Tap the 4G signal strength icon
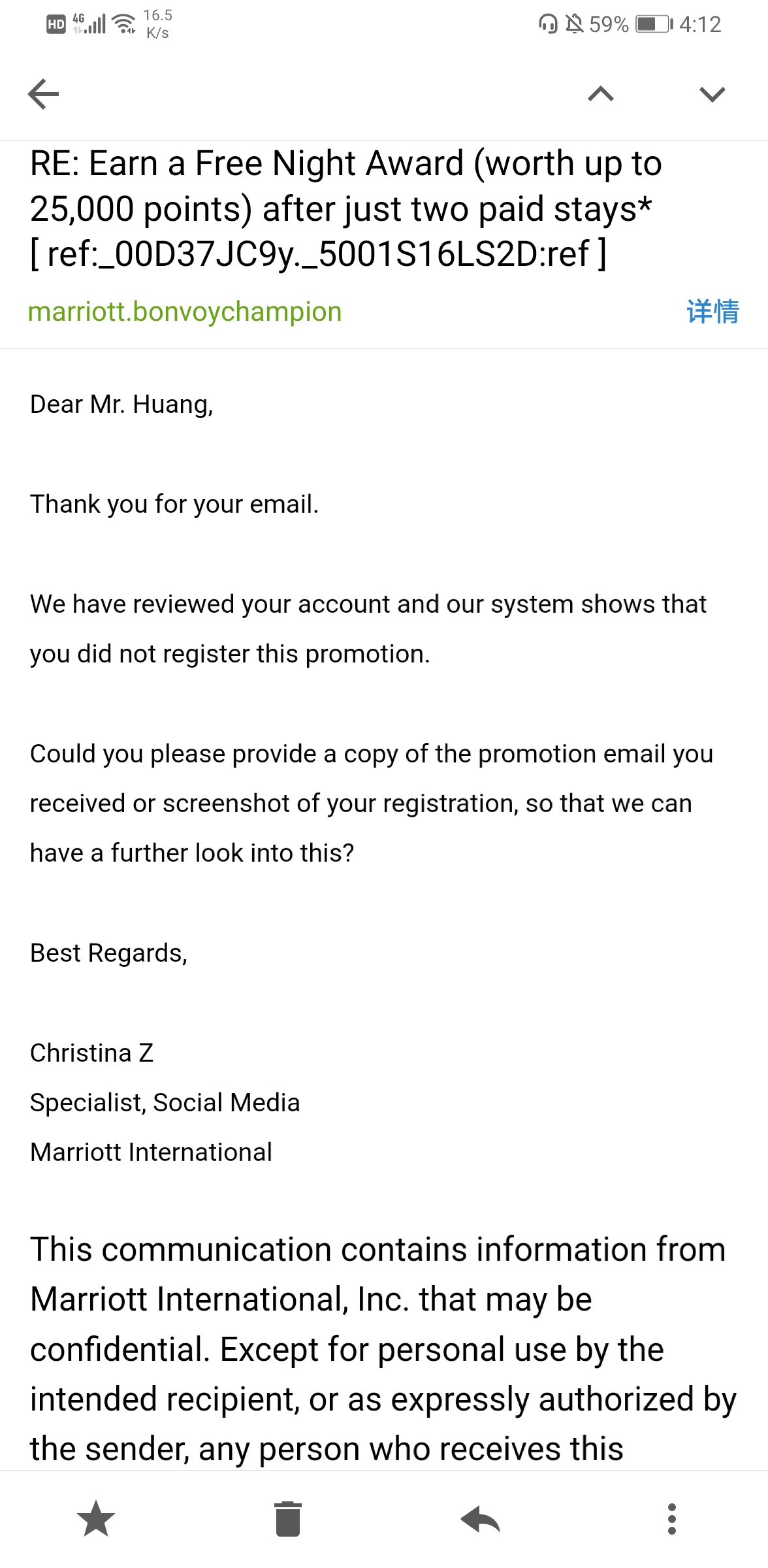768x1568 pixels. 89,24
